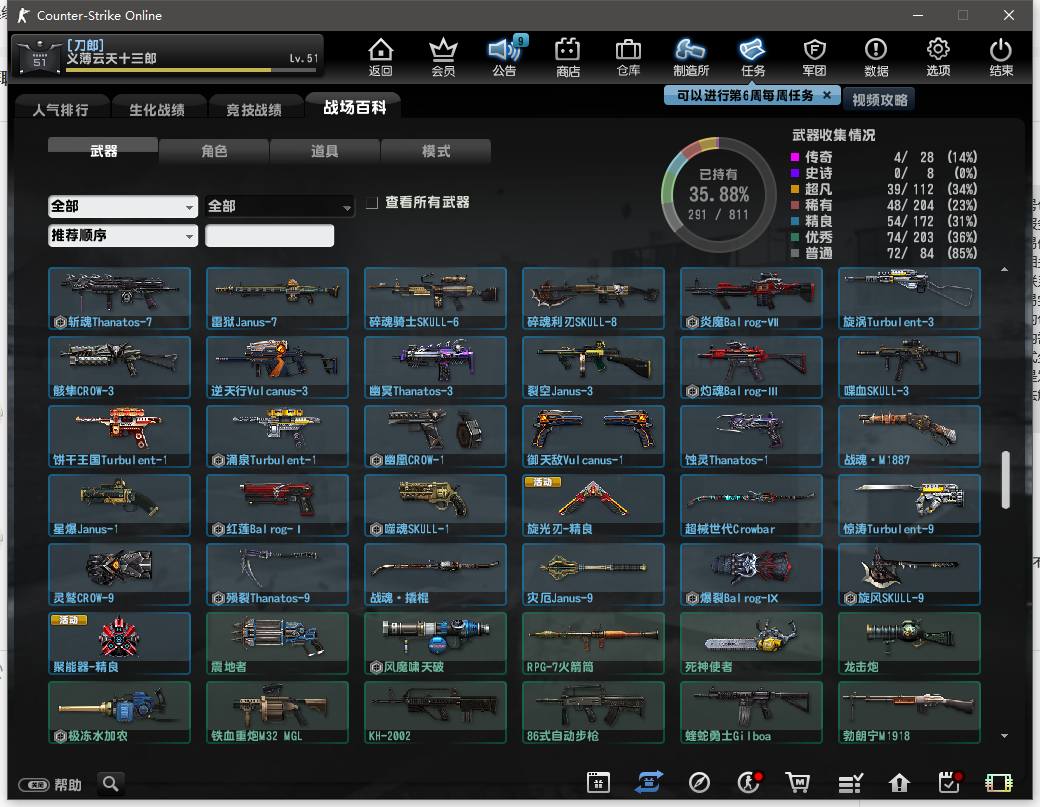Select the 战场百科 tab
This screenshot has height=807, width=1040.
(355, 107)
